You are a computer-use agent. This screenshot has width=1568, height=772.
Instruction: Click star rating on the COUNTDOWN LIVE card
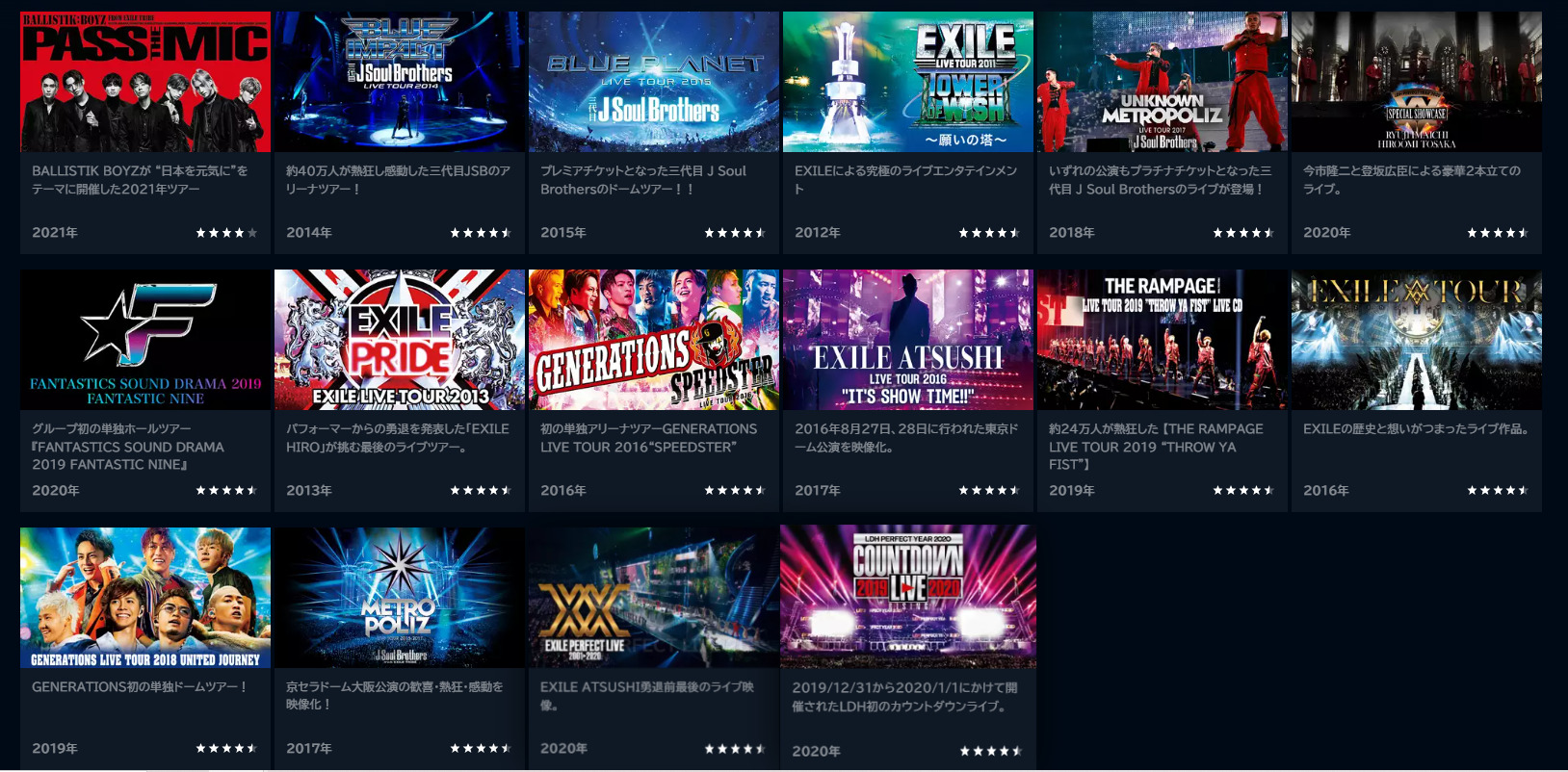click(x=991, y=752)
